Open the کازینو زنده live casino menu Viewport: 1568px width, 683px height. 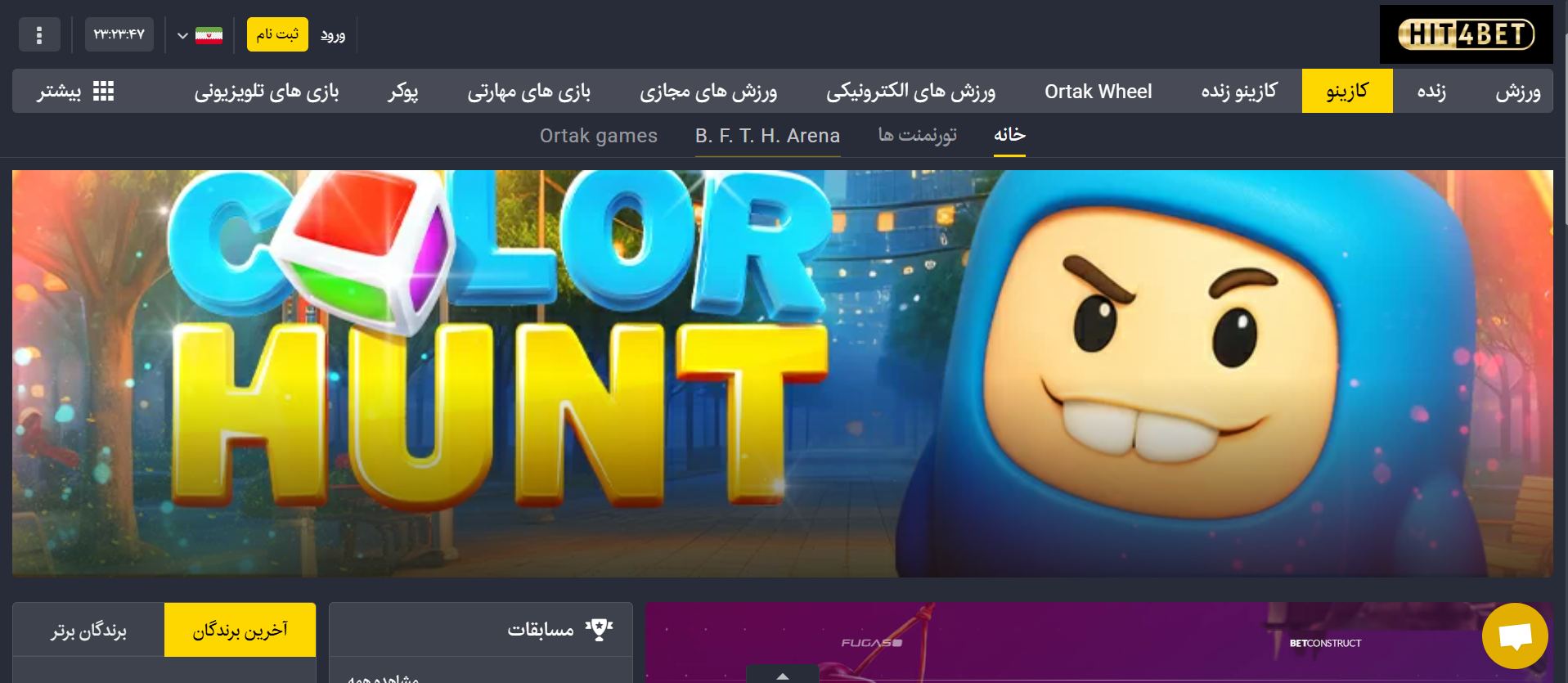pyautogui.click(x=1239, y=91)
